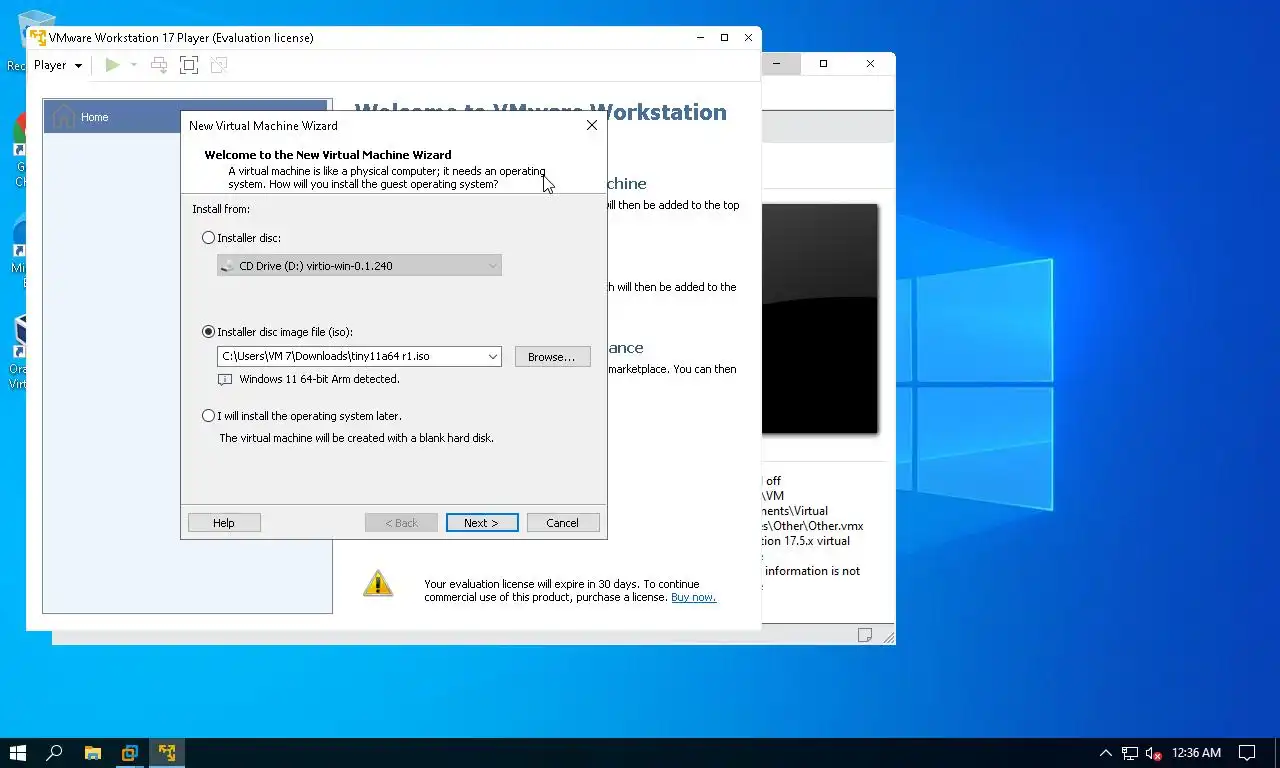Image resolution: width=1280 pixels, height=768 pixels.
Task: Click the Browse... button
Action: (552, 356)
